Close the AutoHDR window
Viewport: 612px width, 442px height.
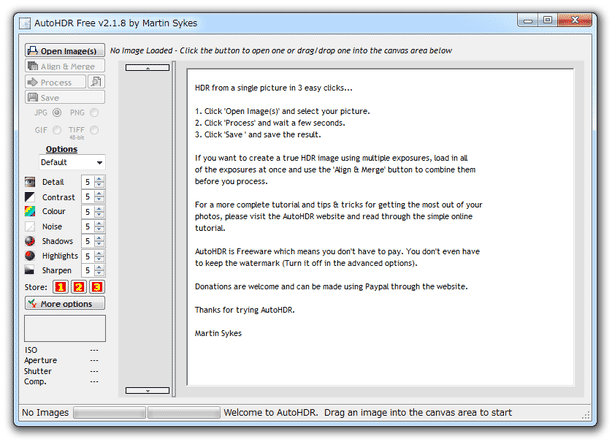pos(575,20)
